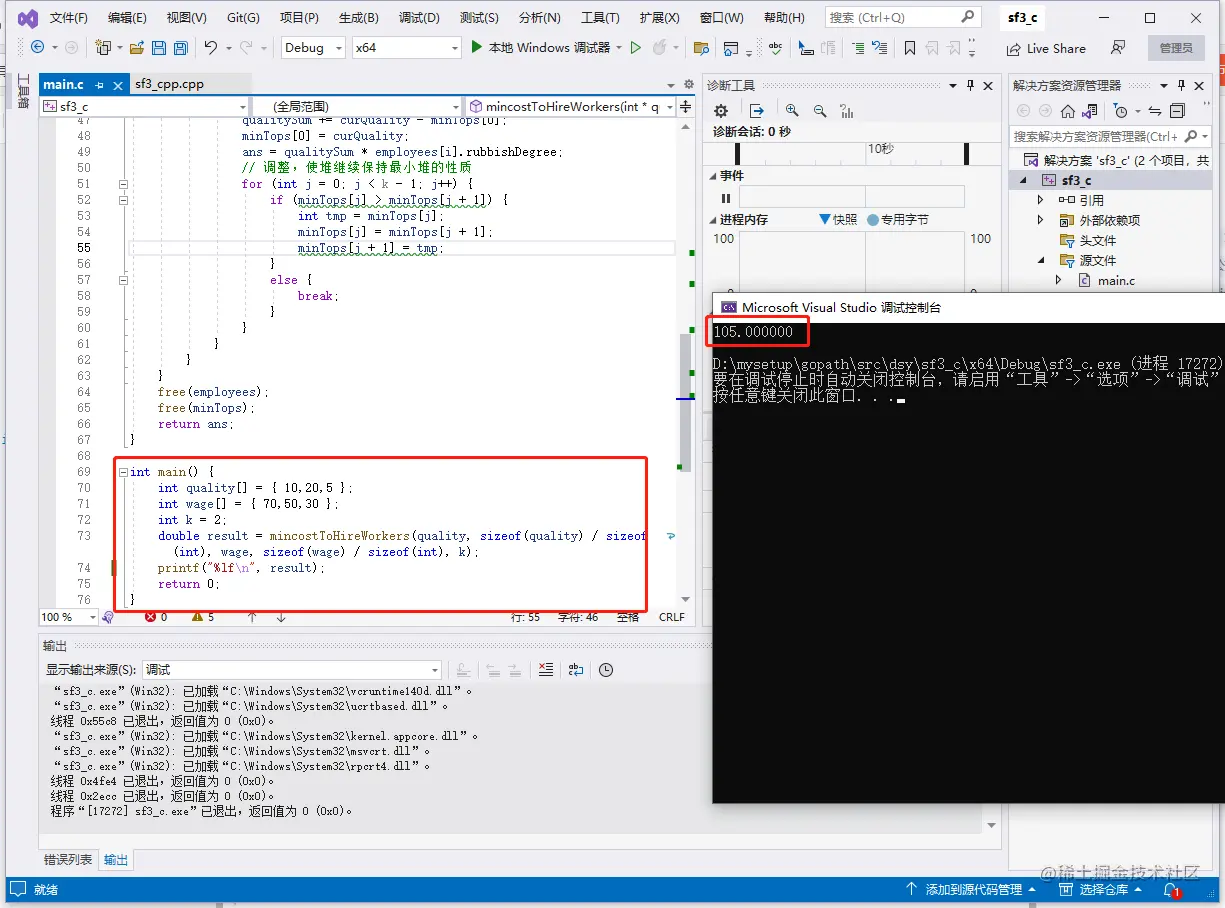Click sync with active document arrows icon

(x=1155, y=111)
